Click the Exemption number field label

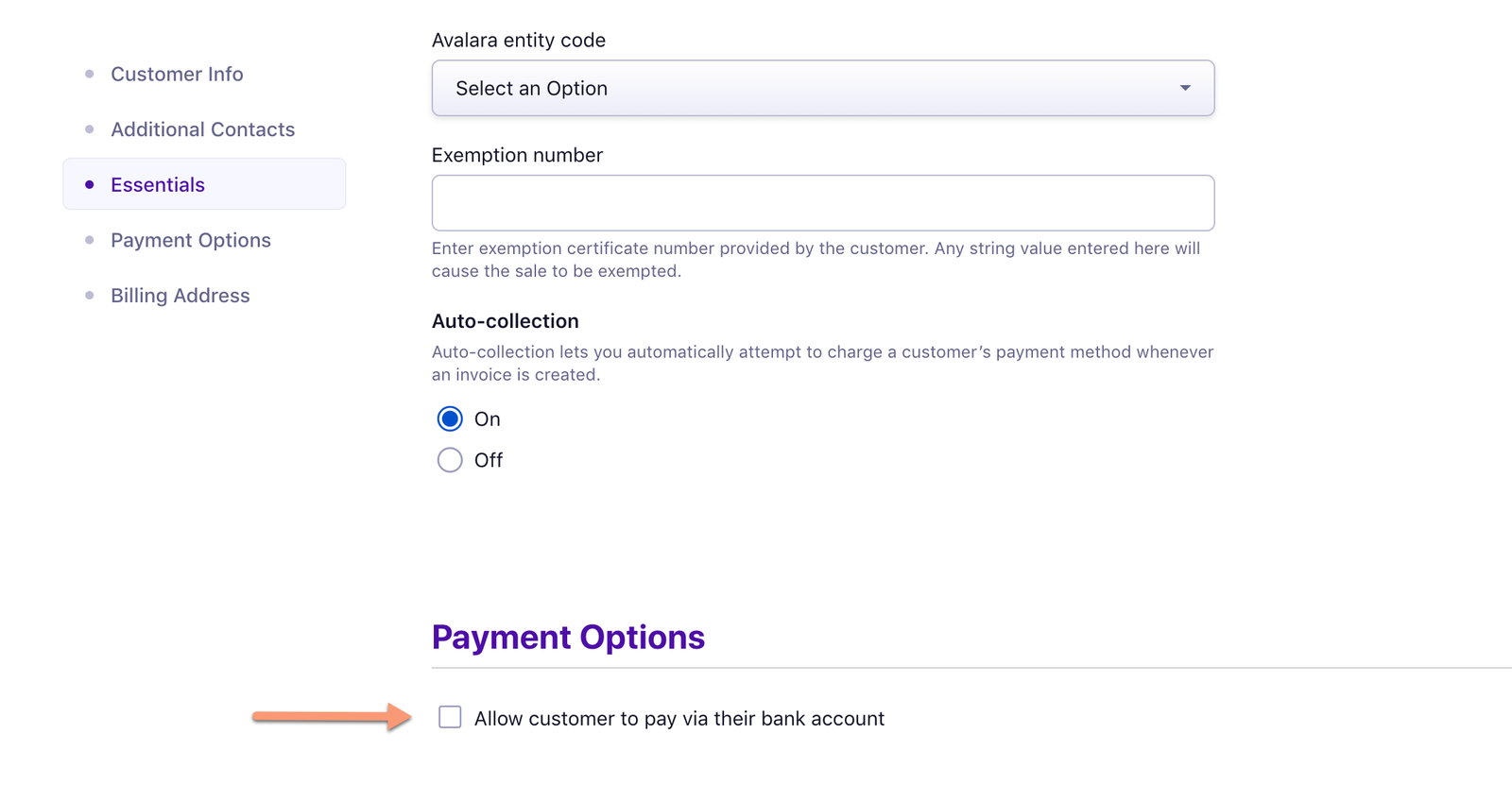[x=517, y=155]
